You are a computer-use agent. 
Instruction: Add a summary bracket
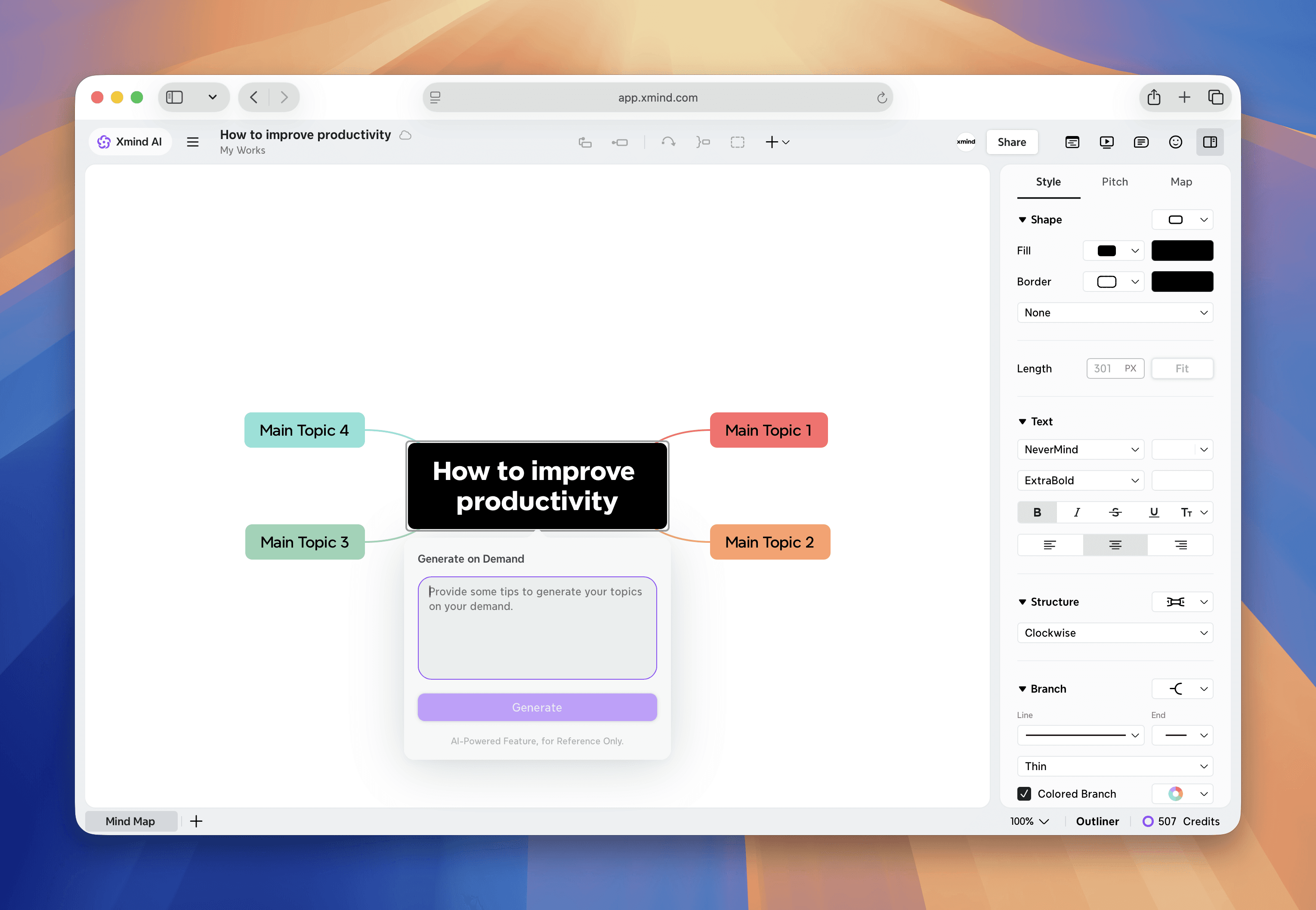point(703,142)
